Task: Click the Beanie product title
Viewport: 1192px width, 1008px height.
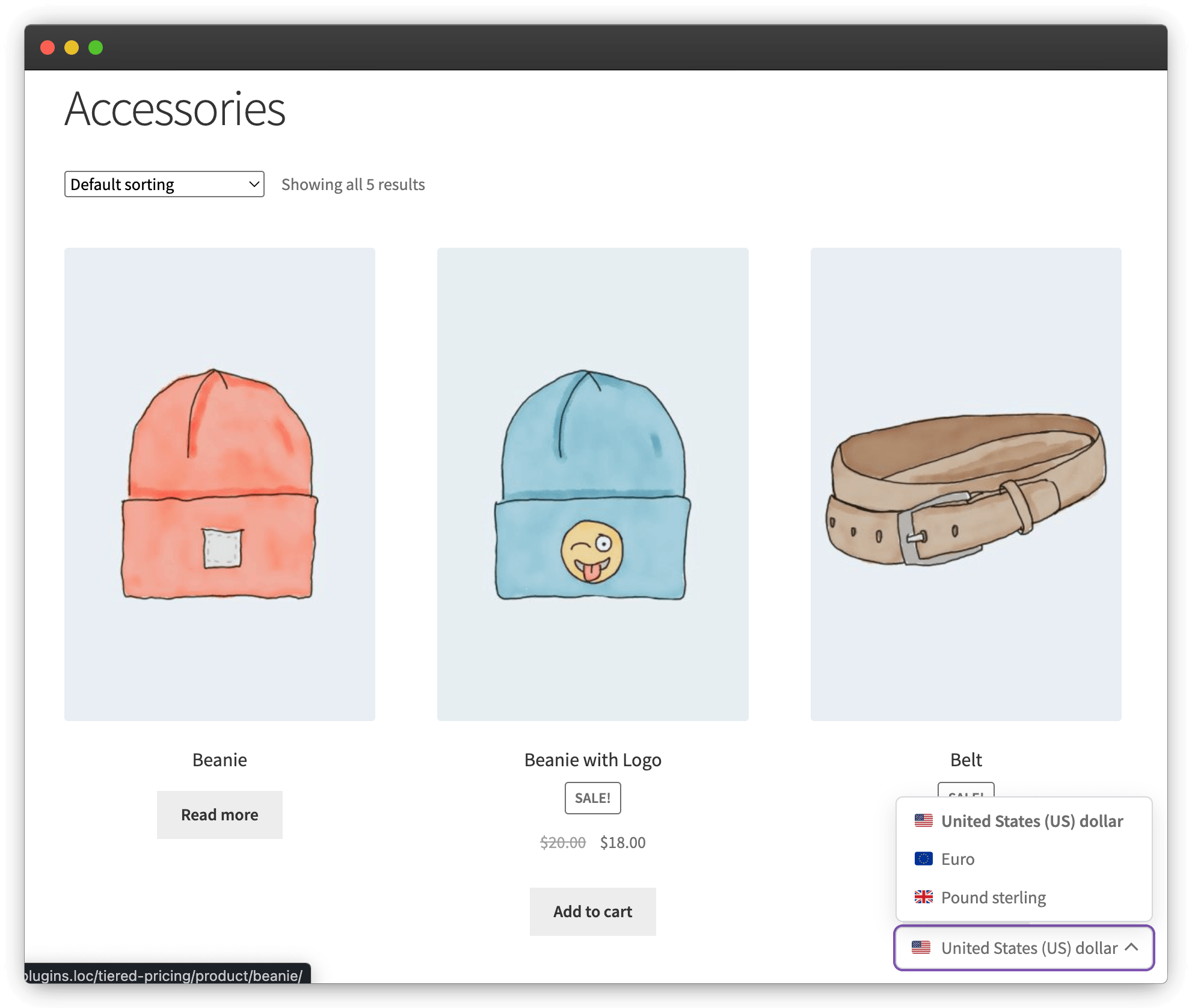Action: [220, 760]
